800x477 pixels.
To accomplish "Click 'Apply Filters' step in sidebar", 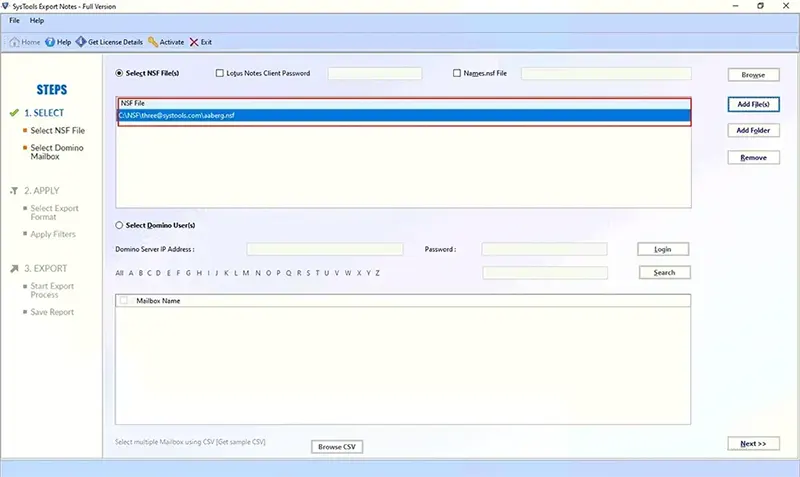I will [x=53, y=234].
